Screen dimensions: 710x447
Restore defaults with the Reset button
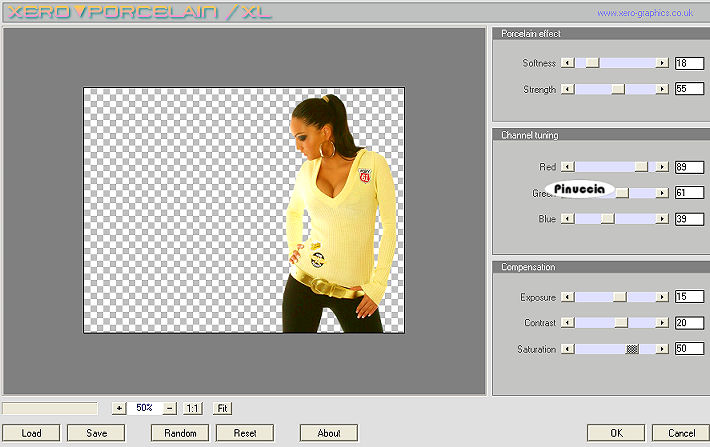(245, 433)
